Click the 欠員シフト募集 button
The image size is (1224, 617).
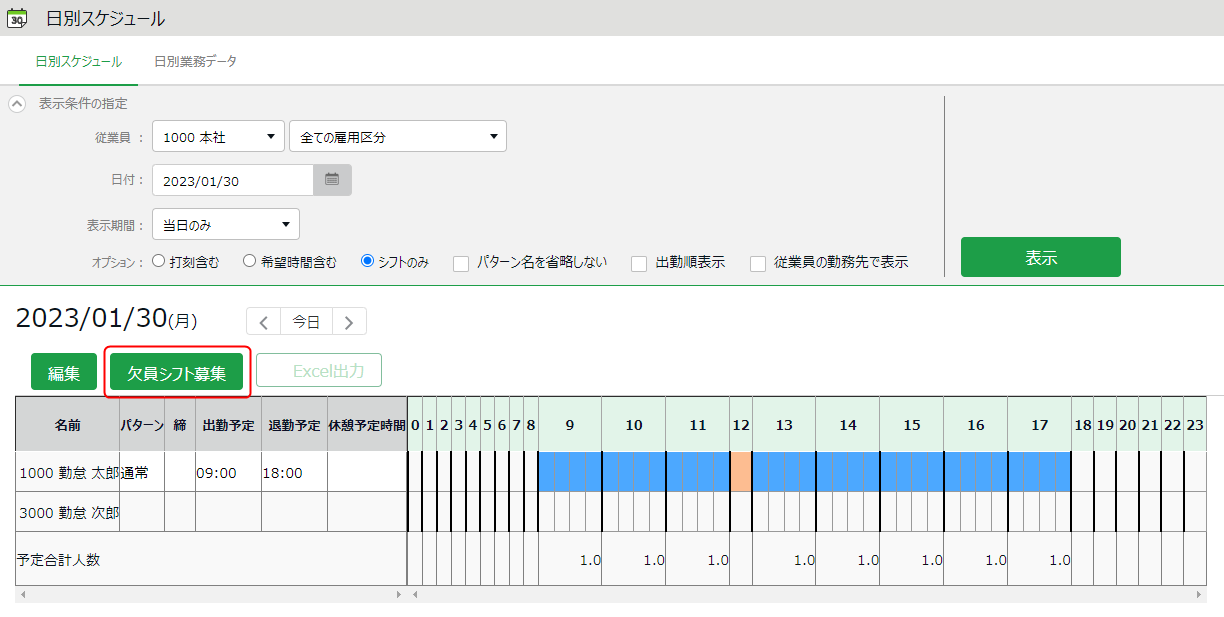tap(176, 372)
